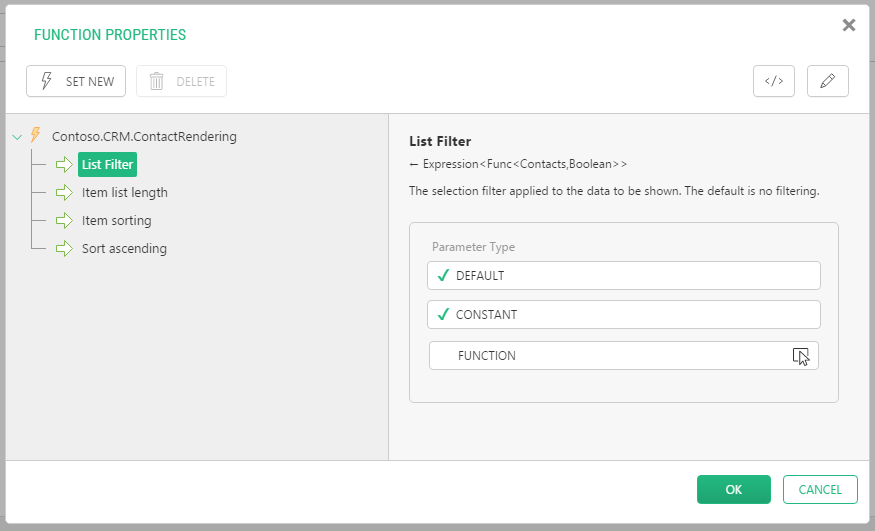The image size is (875, 531).
Task: Collapse the Contoso.CRM.ContactRendering tree node
Action: click(x=16, y=137)
